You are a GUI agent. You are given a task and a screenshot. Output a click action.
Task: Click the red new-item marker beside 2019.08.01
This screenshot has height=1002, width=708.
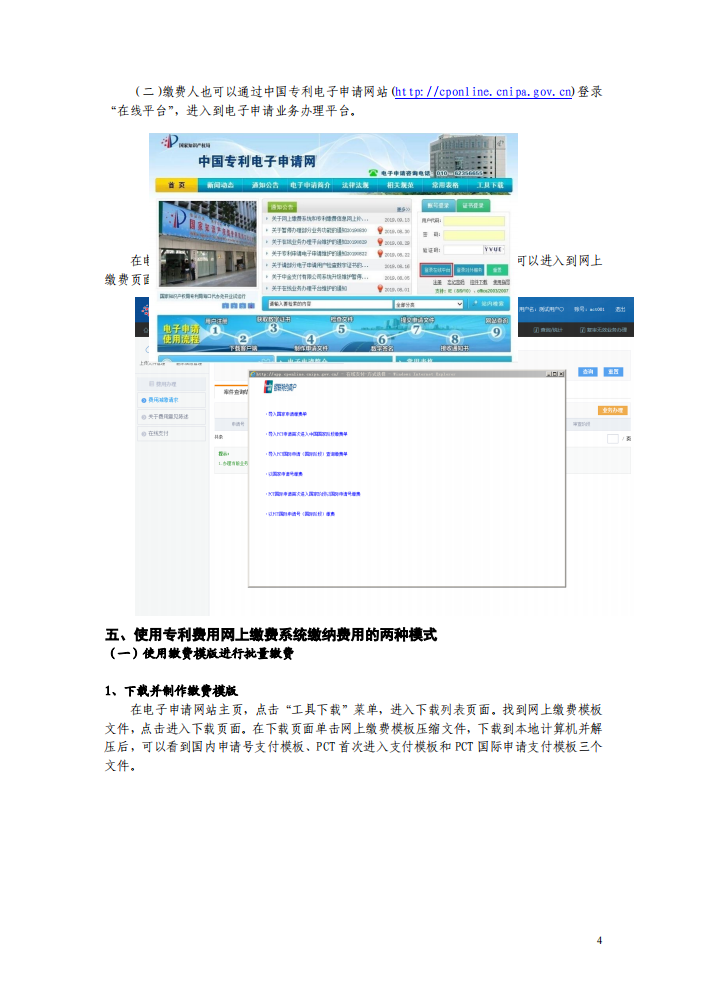click(x=380, y=288)
